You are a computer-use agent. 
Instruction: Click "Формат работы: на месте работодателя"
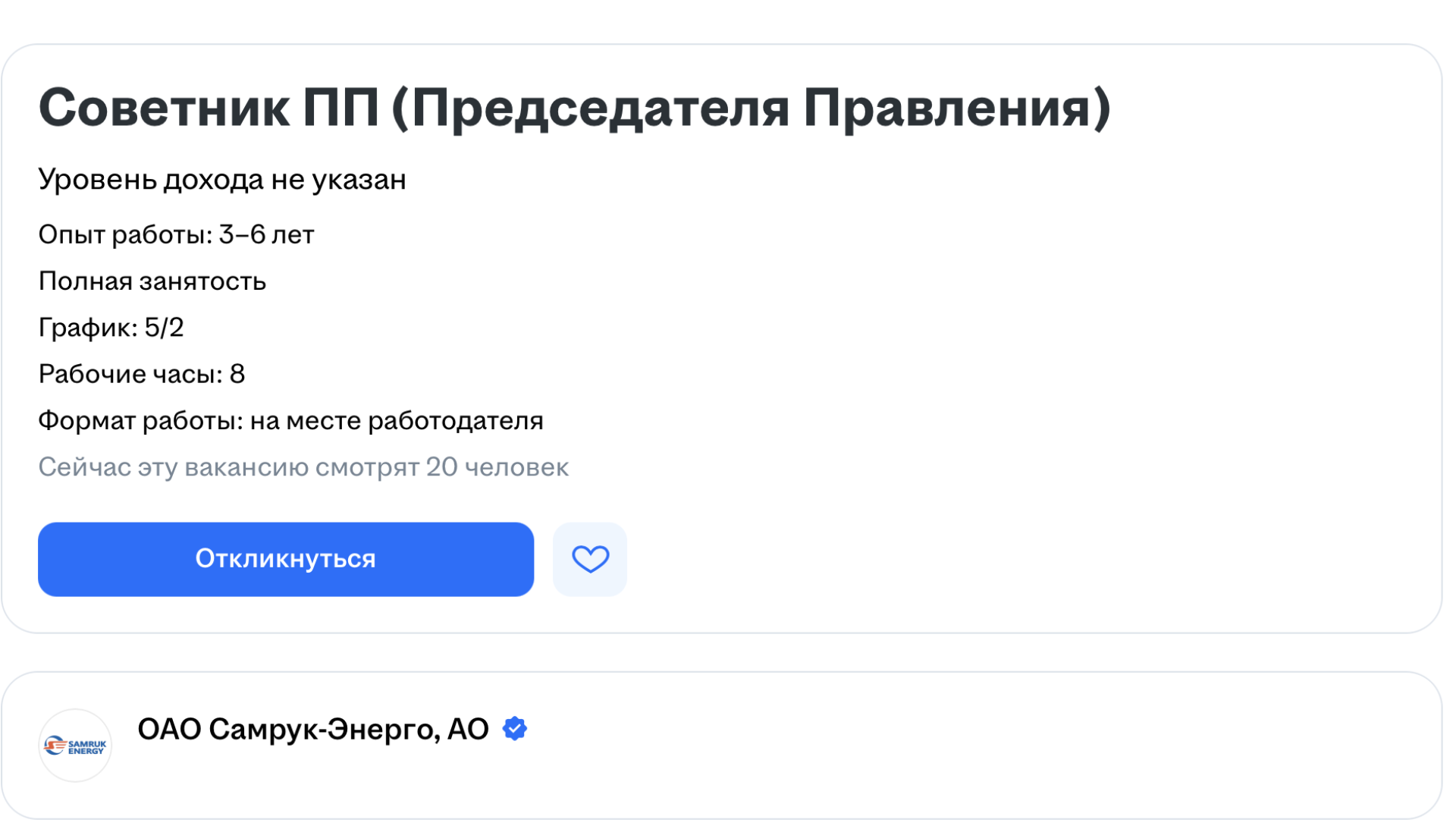pyautogui.click(x=291, y=420)
